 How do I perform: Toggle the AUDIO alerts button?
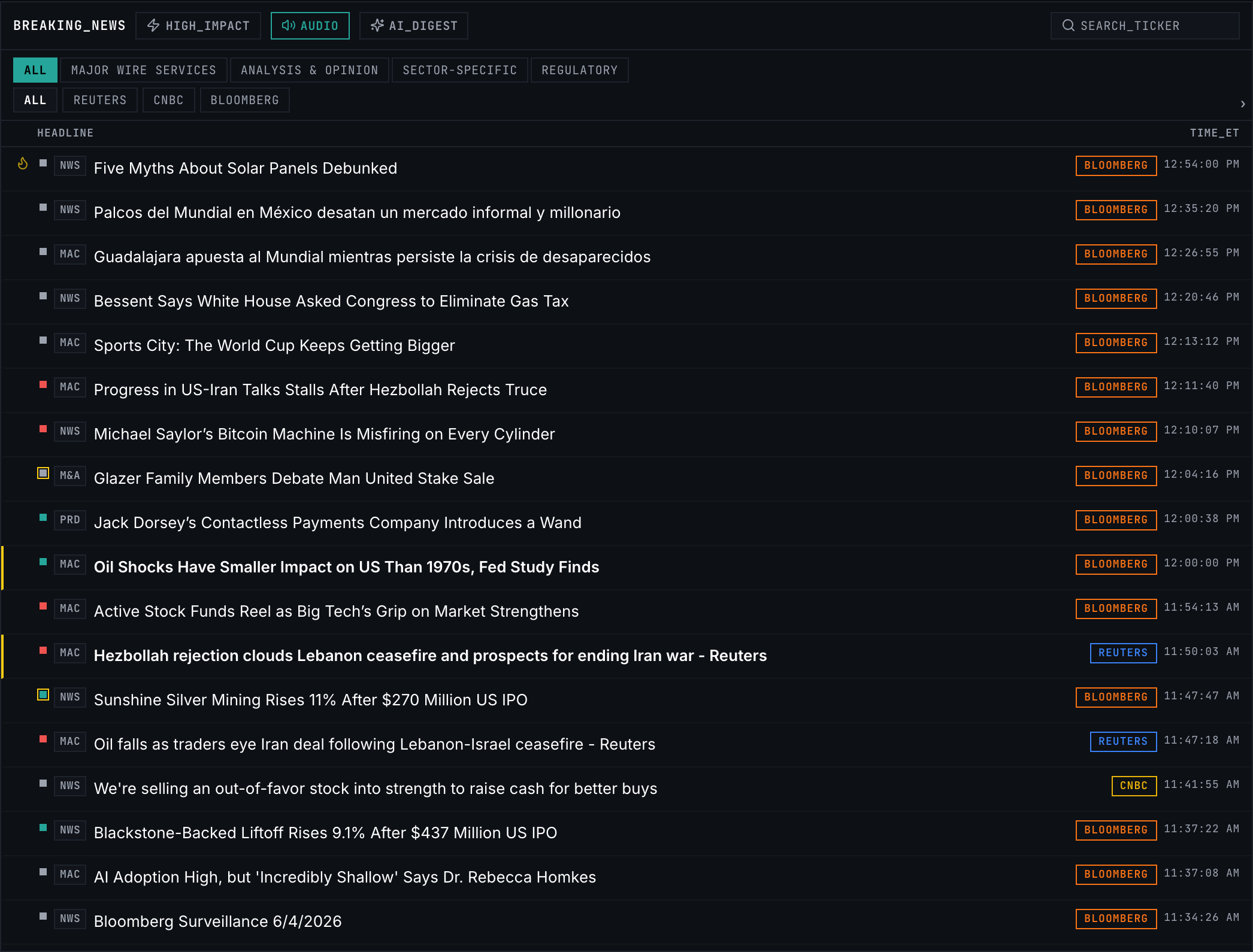tap(310, 26)
